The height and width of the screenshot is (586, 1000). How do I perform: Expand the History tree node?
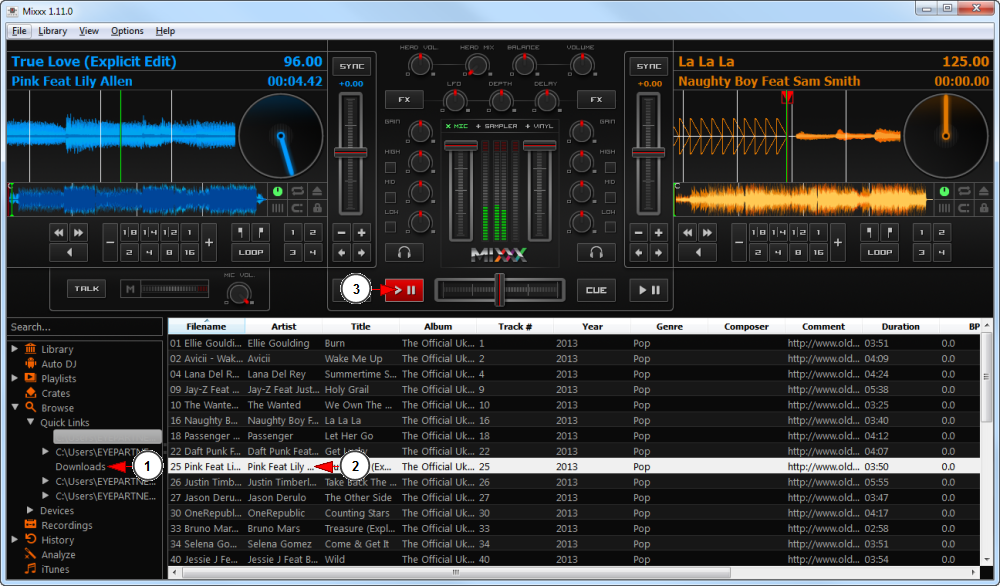click(x=15, y=539)
